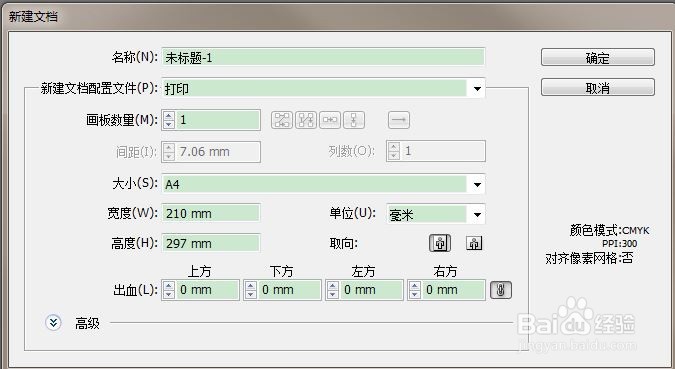Increase top bleed 上方 with up stepper
Viewport: 675px width, 369px height.
tap(169, 285)
